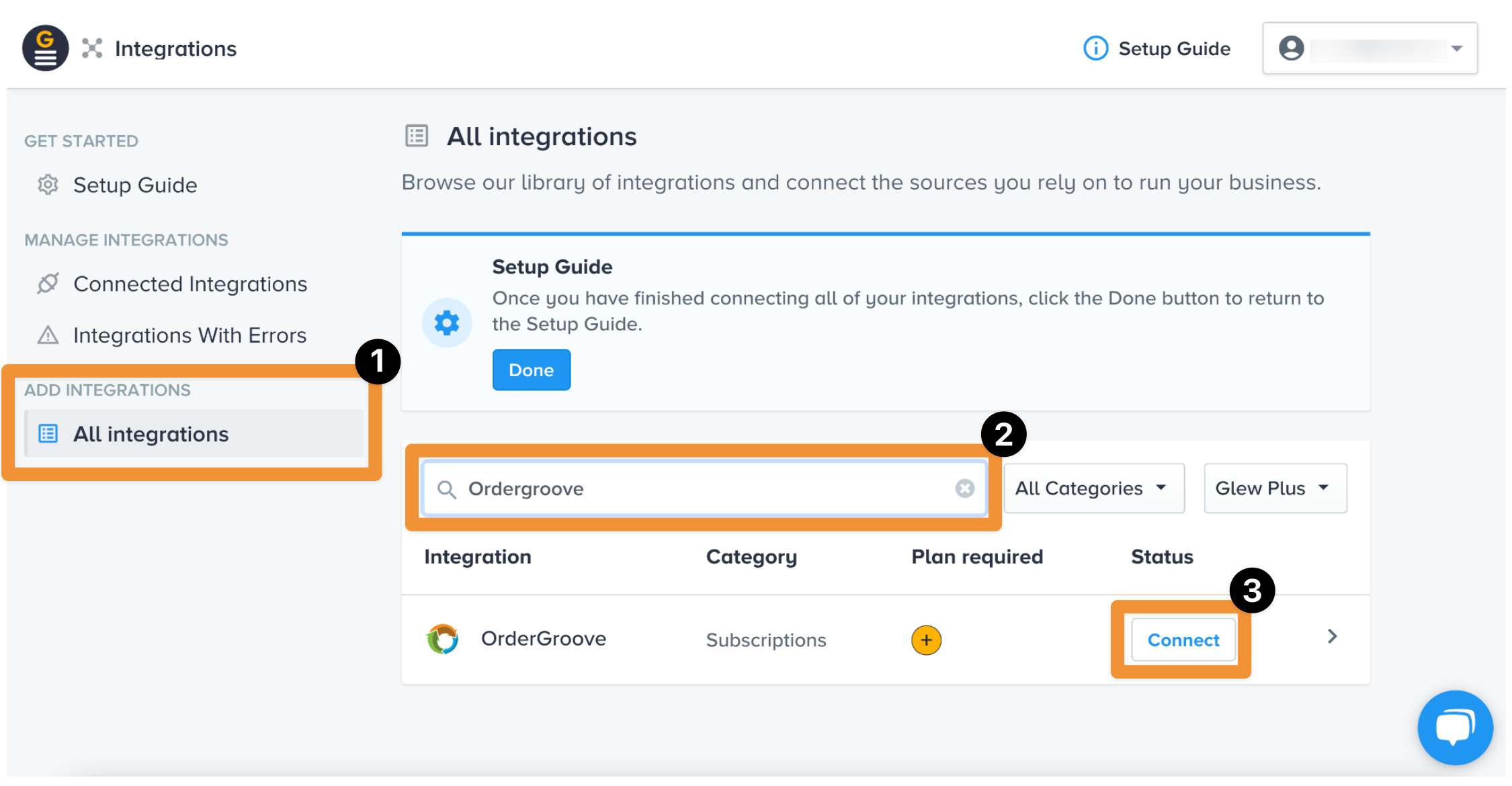The image size is (1512, 786).
Task: Click the All integrations page heading
Action: [542, 136]
